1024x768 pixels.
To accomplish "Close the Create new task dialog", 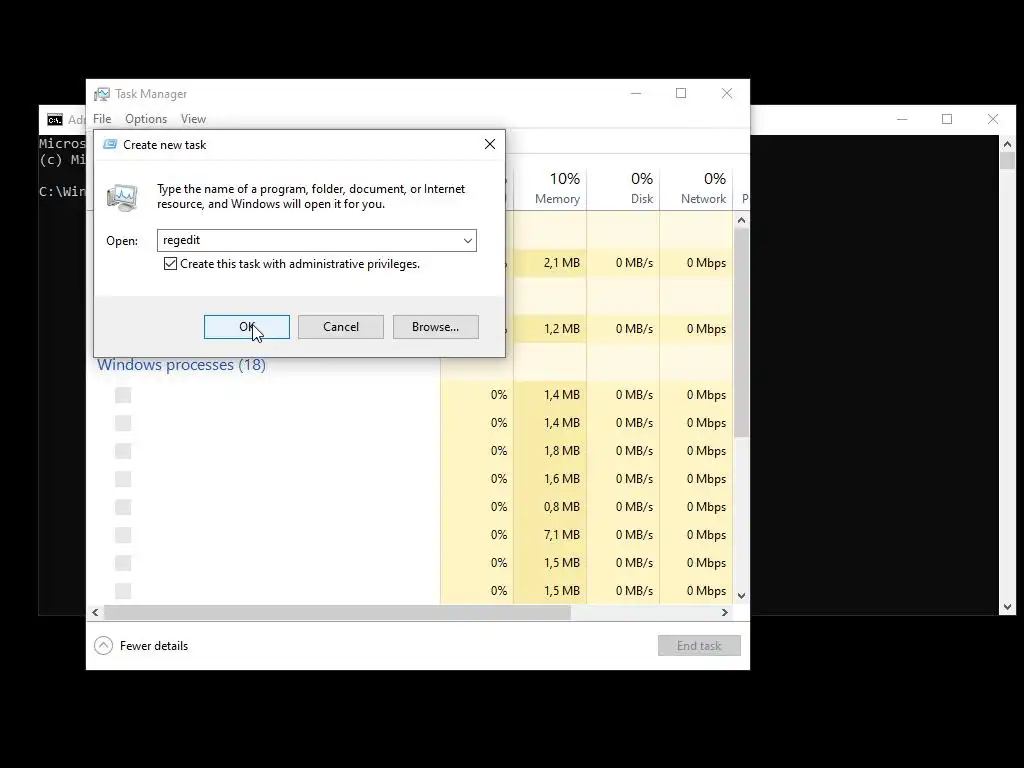I will coord(490,144).
